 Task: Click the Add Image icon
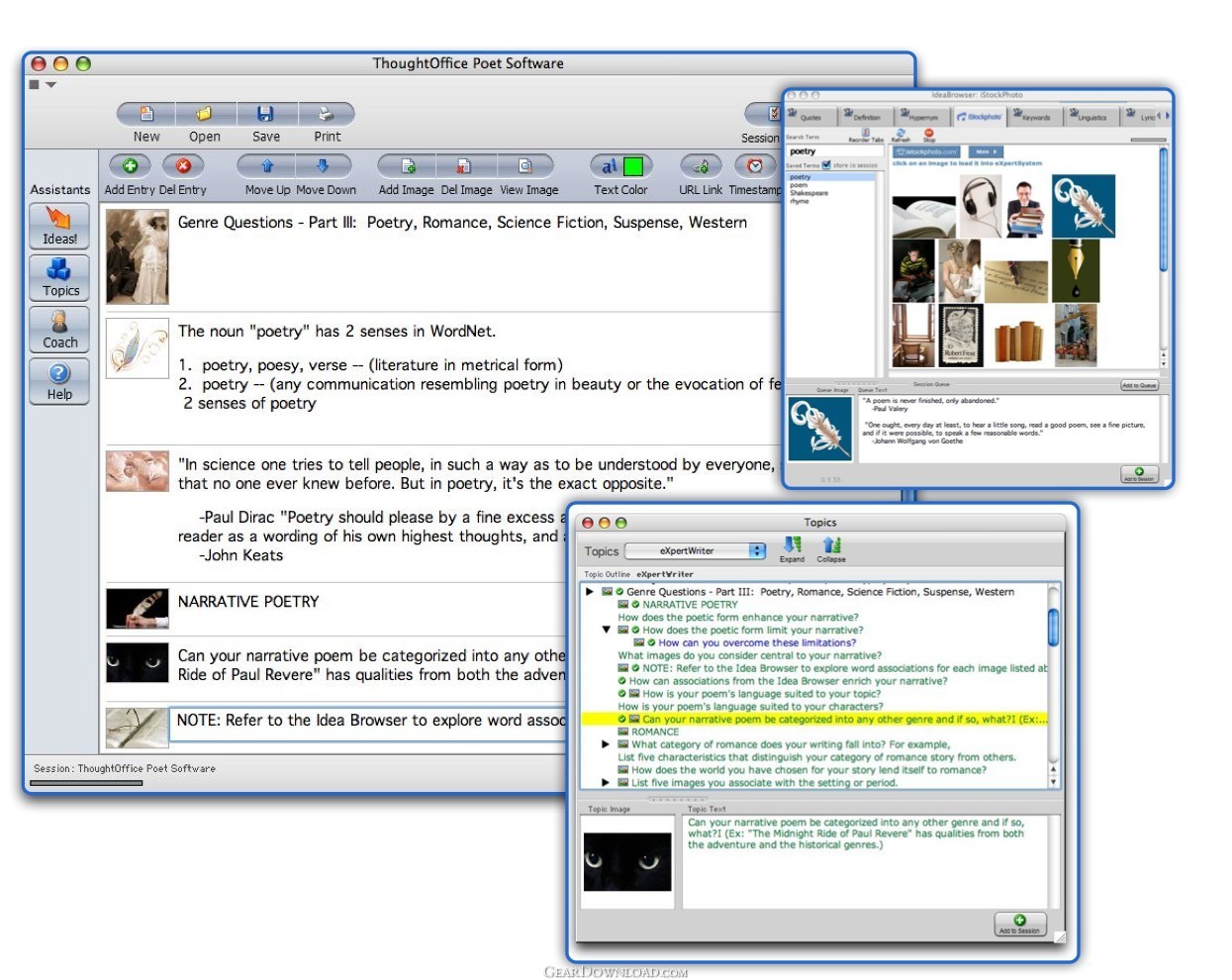408,166
